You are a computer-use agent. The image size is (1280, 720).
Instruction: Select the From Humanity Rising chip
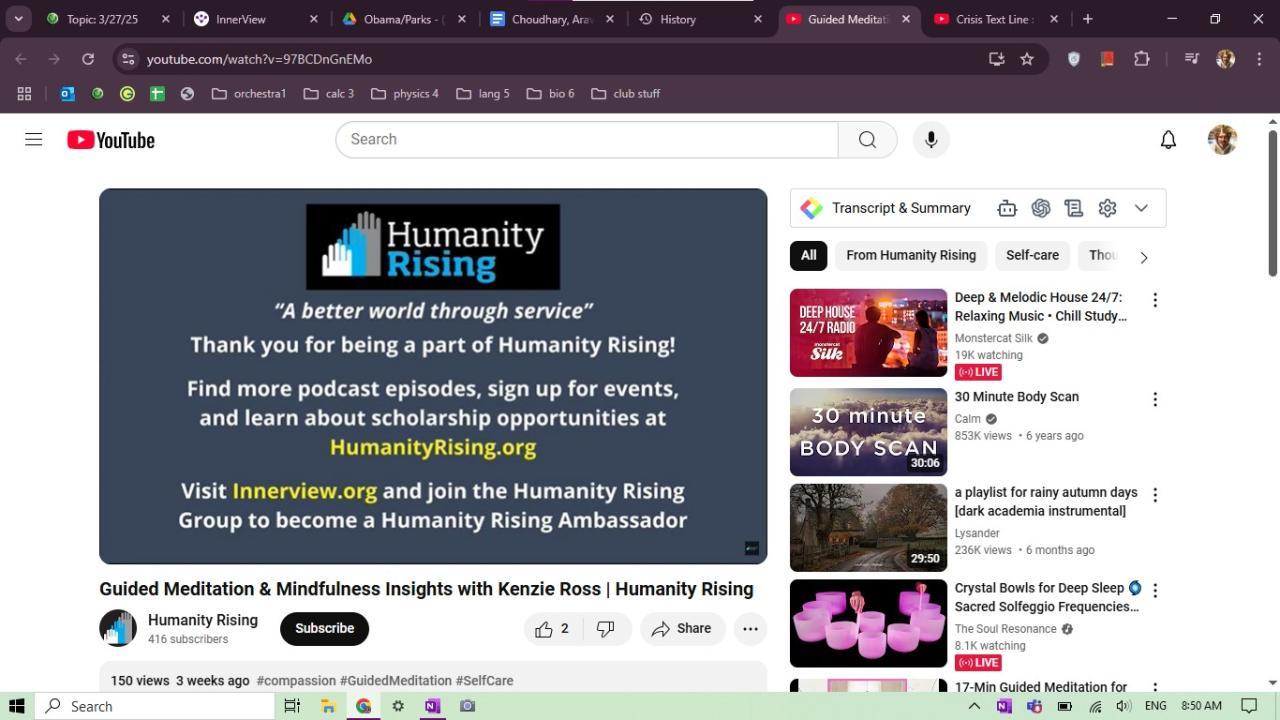(911, 256)
